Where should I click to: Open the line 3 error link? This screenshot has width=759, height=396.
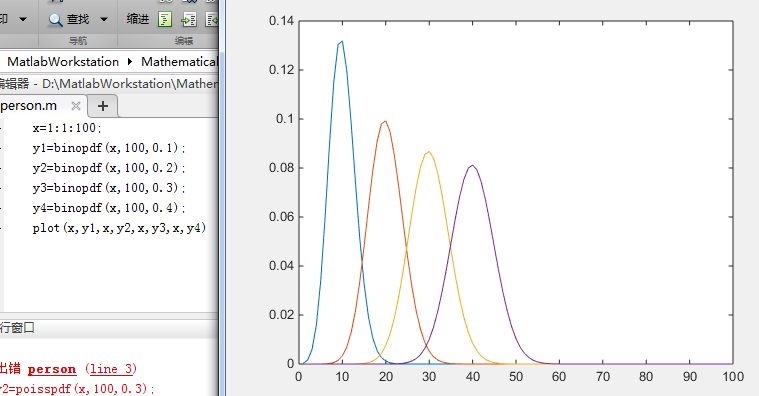[x=110, y=369]
